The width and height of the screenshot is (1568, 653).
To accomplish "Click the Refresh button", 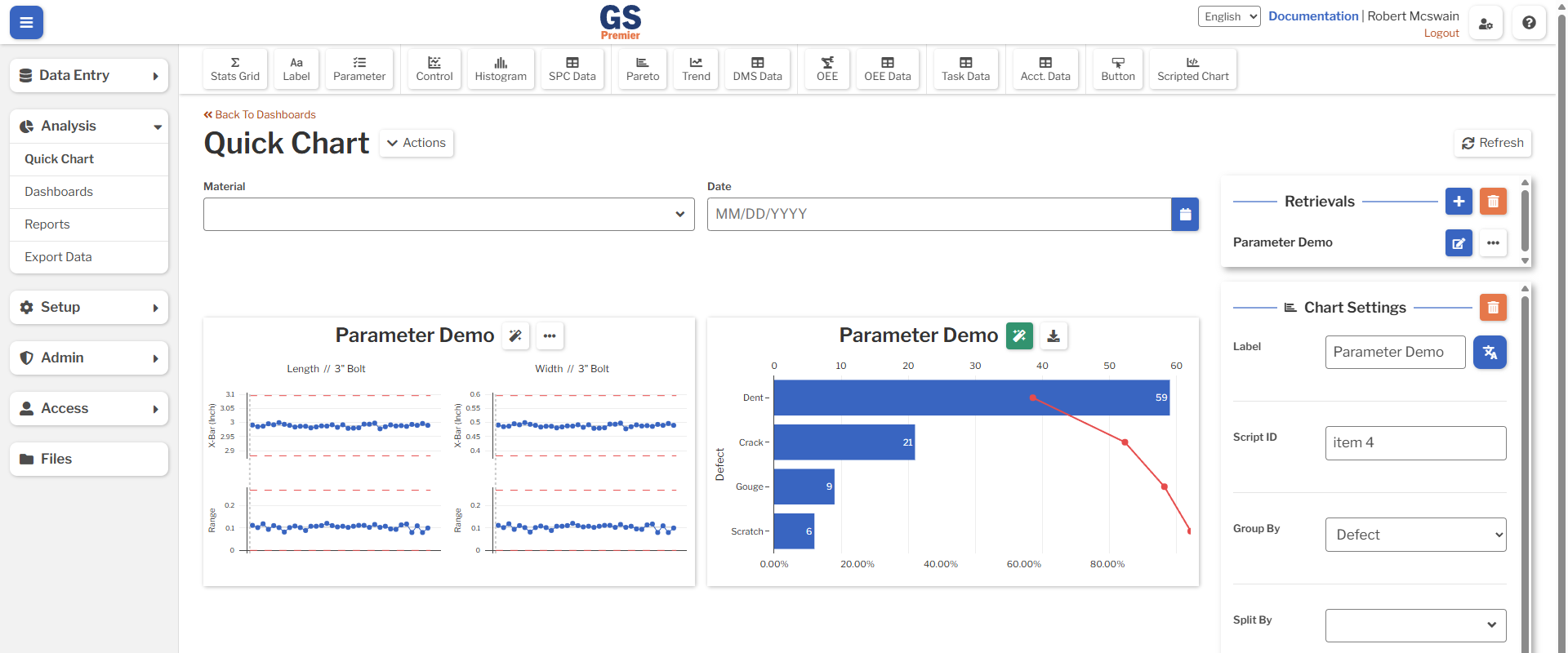I will point(1492,143).
